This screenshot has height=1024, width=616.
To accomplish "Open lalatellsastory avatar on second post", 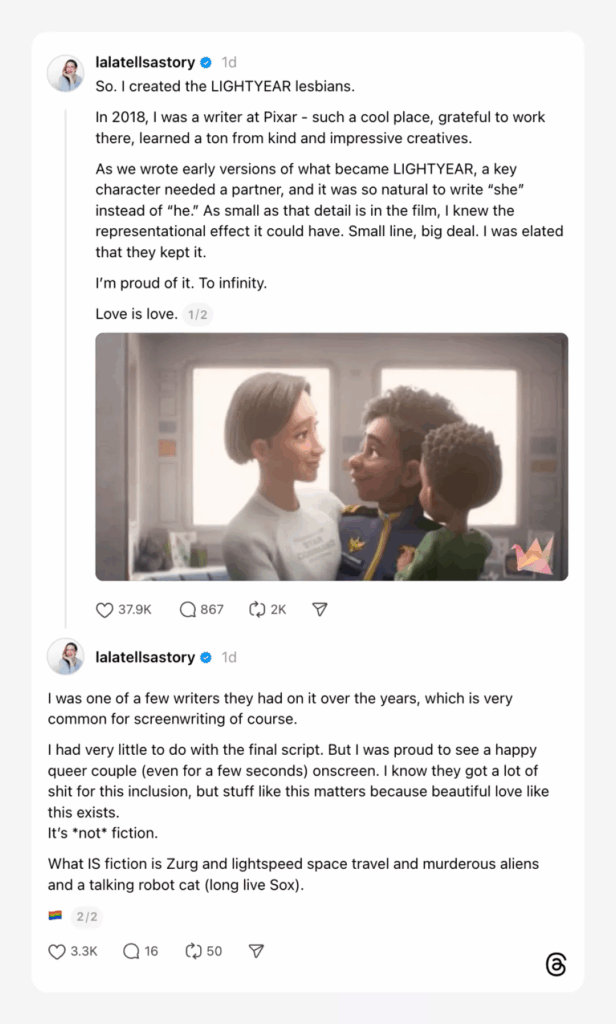I will 65,656.
